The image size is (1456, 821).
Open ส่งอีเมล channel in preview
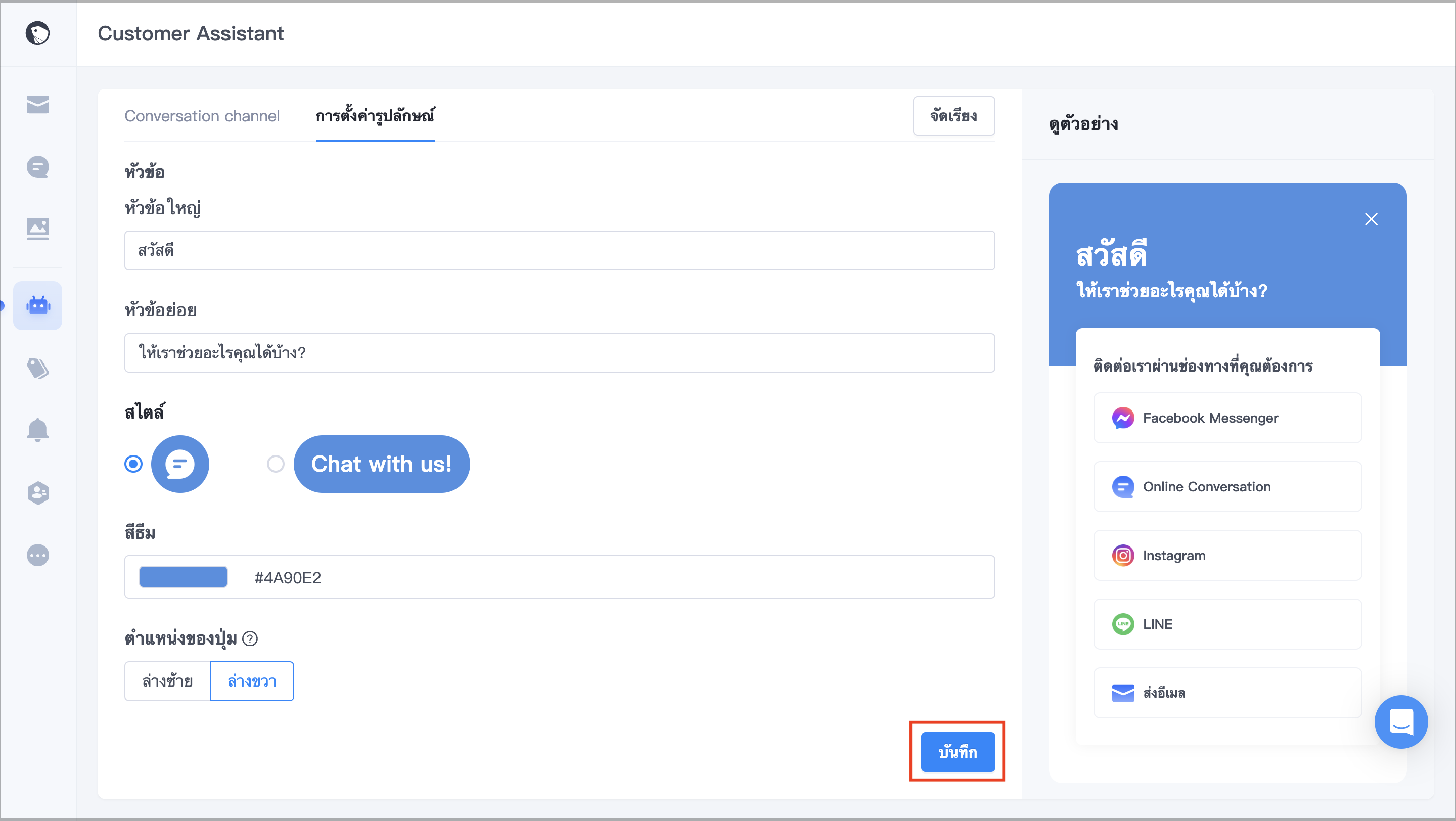point(1227,693)
